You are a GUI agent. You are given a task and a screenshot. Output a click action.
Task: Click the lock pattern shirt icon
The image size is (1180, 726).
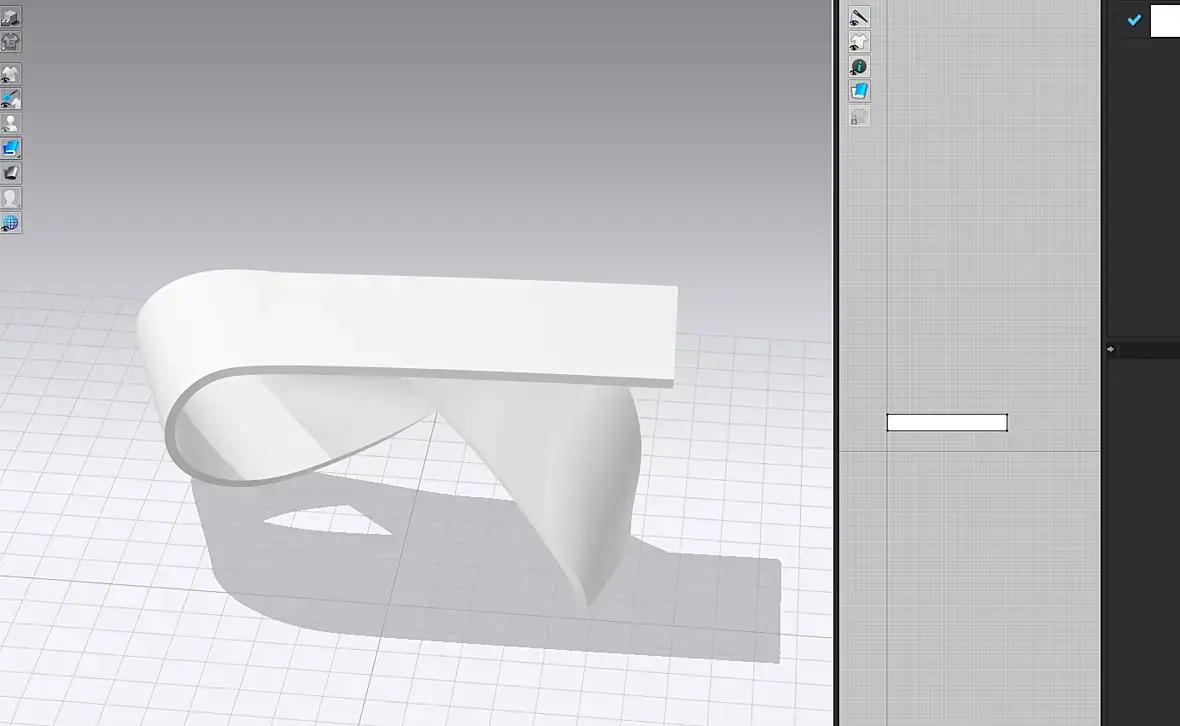tap(859, 117)
